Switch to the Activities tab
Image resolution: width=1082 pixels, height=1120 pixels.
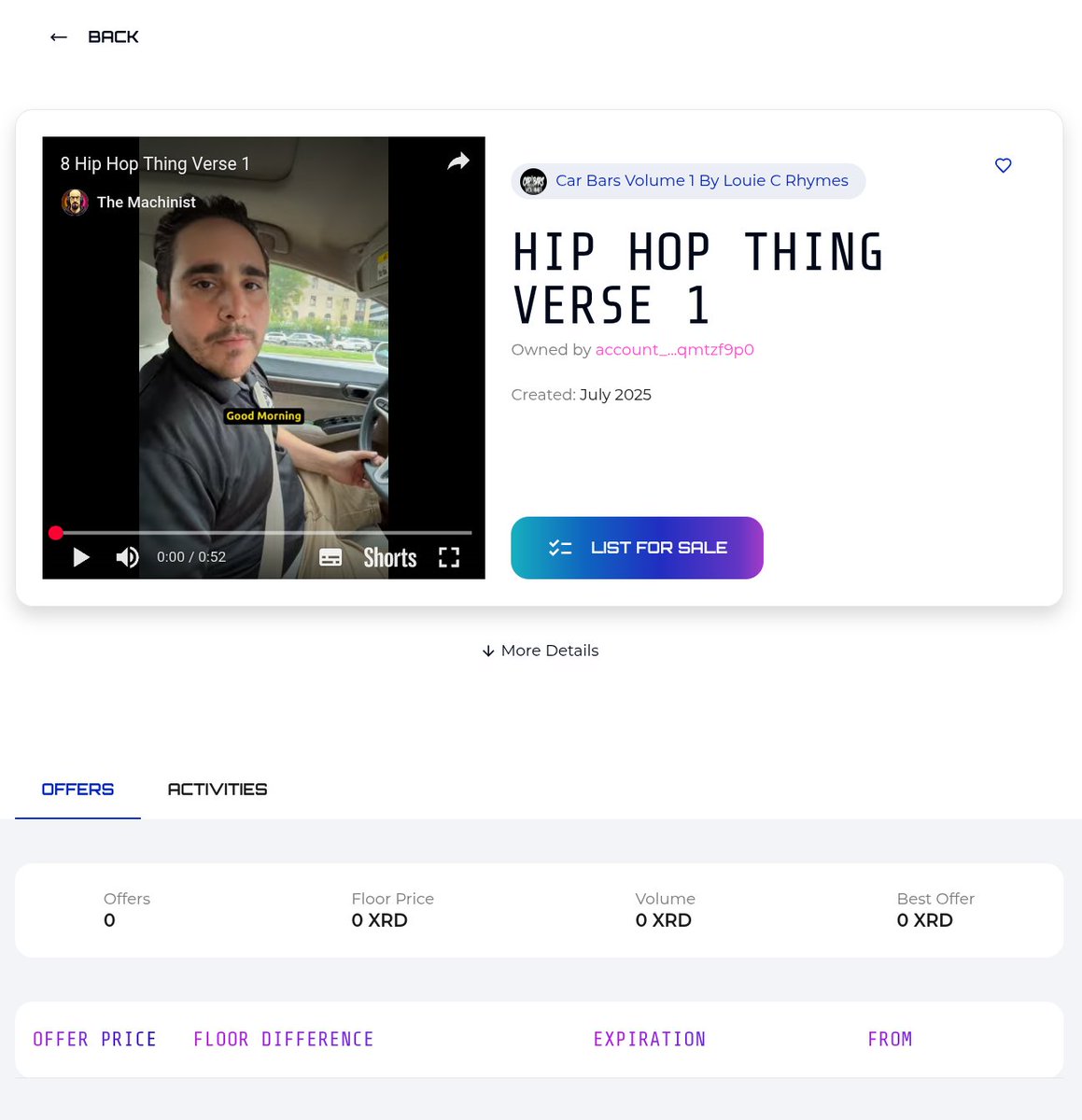click(x=218, y=790)
